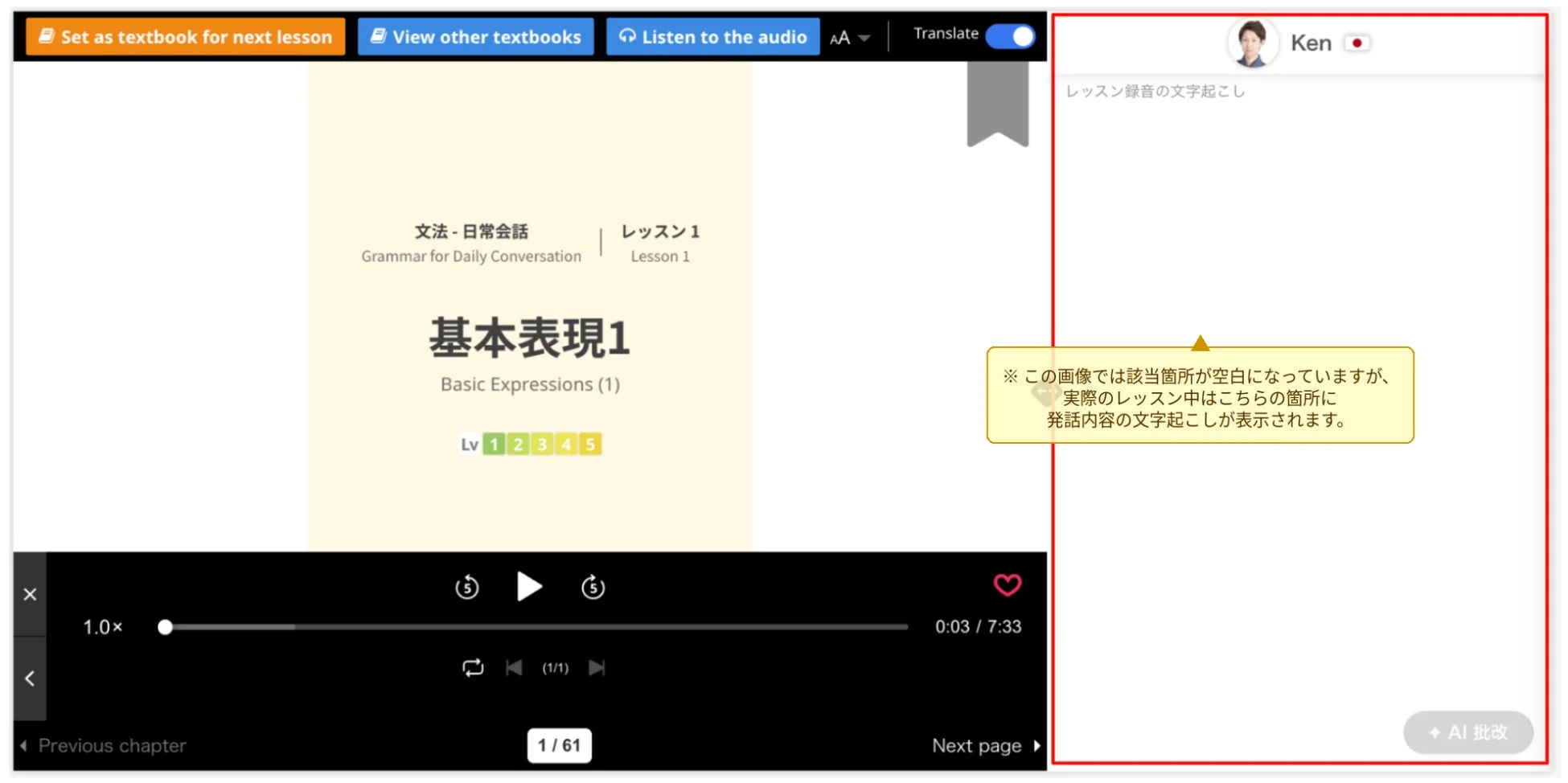This screenshot has height=783, width=1568.
Task: Select level 5 badge
Action: [590, 445]
